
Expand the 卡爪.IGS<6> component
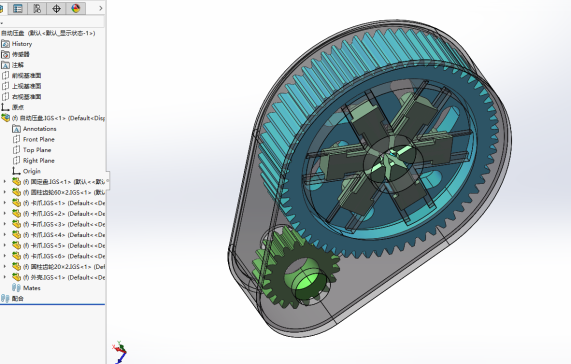pyautogui.click(x=5, y=256)
